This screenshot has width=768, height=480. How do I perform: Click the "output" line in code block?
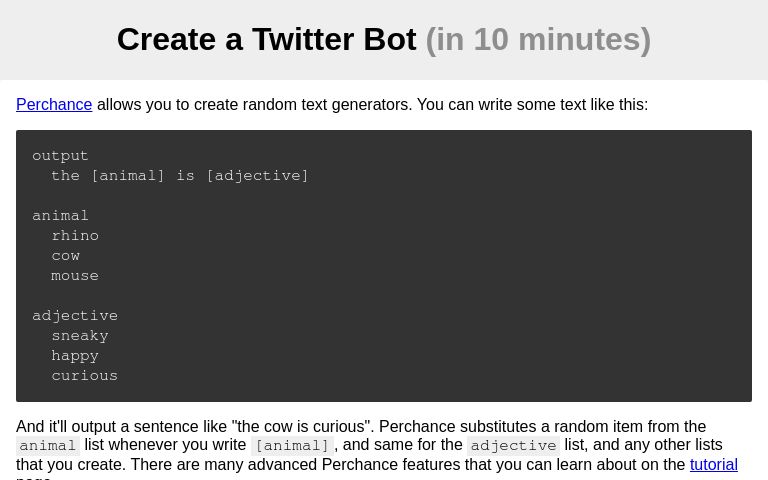click(x=60, y=156)
